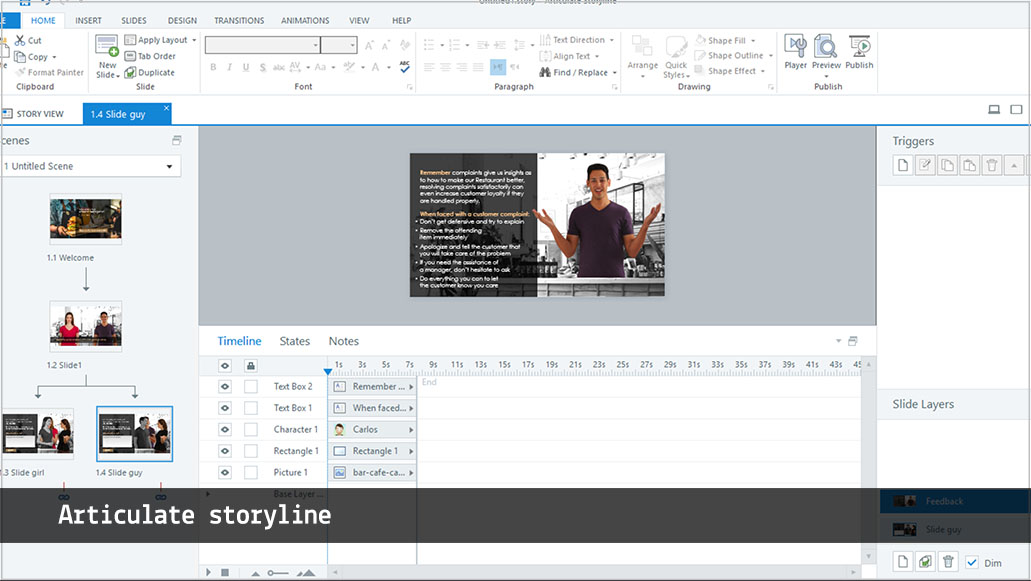Click the Publish icon in ribbon
The image size is (1031, 581).
[x=859, y=52]
